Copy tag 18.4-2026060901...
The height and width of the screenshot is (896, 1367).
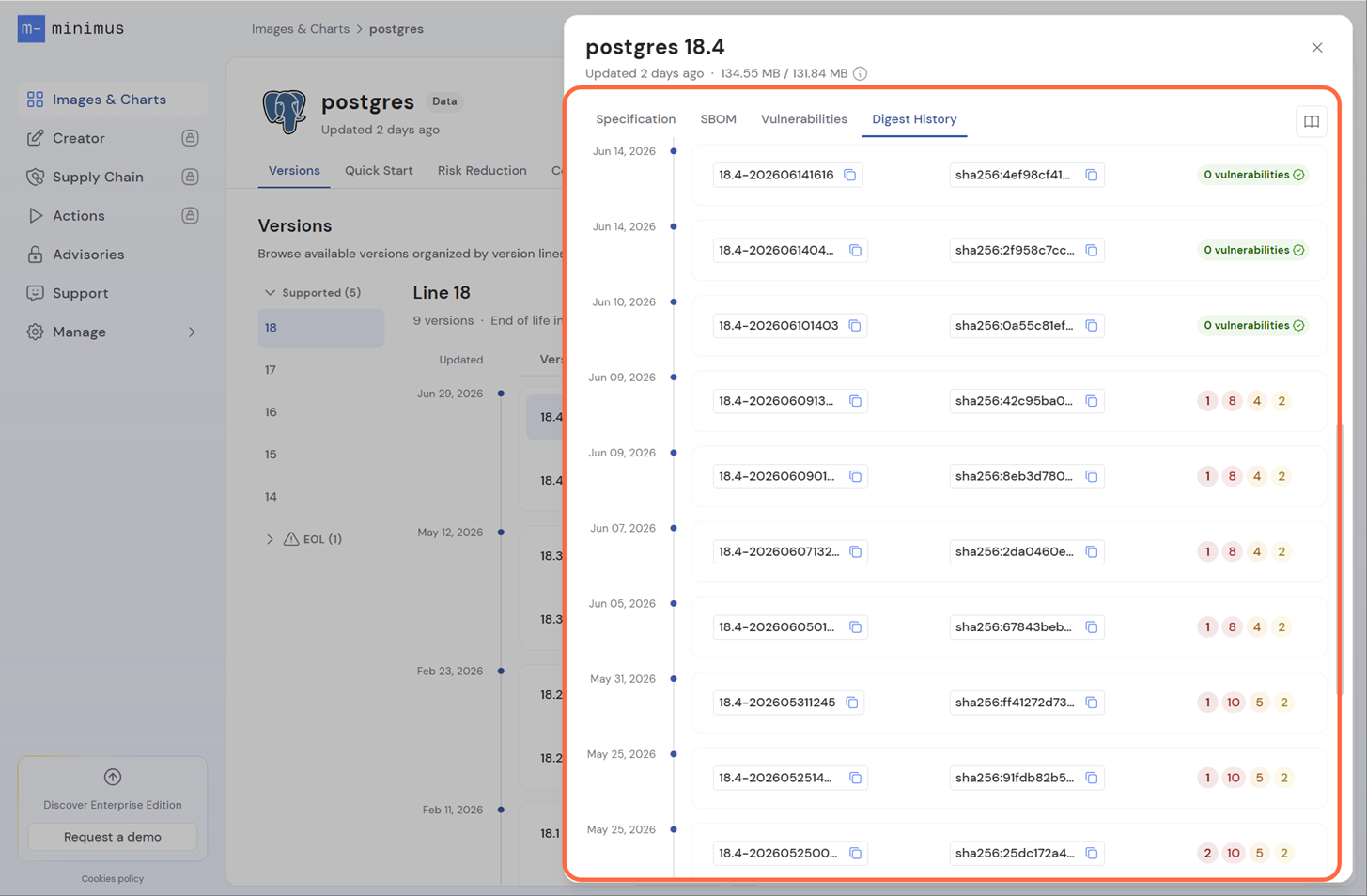[x=856, y=476]
